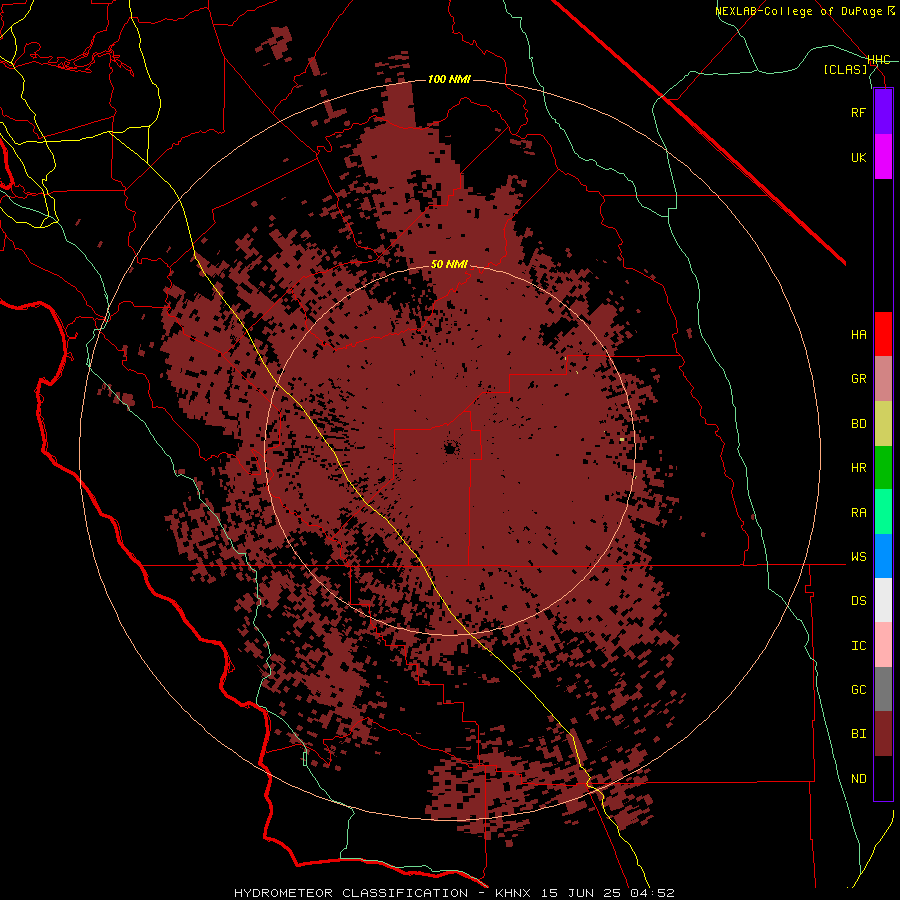Click the '[CLAS]' units label
Image resolution: width=900 pixels, height=900 pixels.
pos(845,69)
